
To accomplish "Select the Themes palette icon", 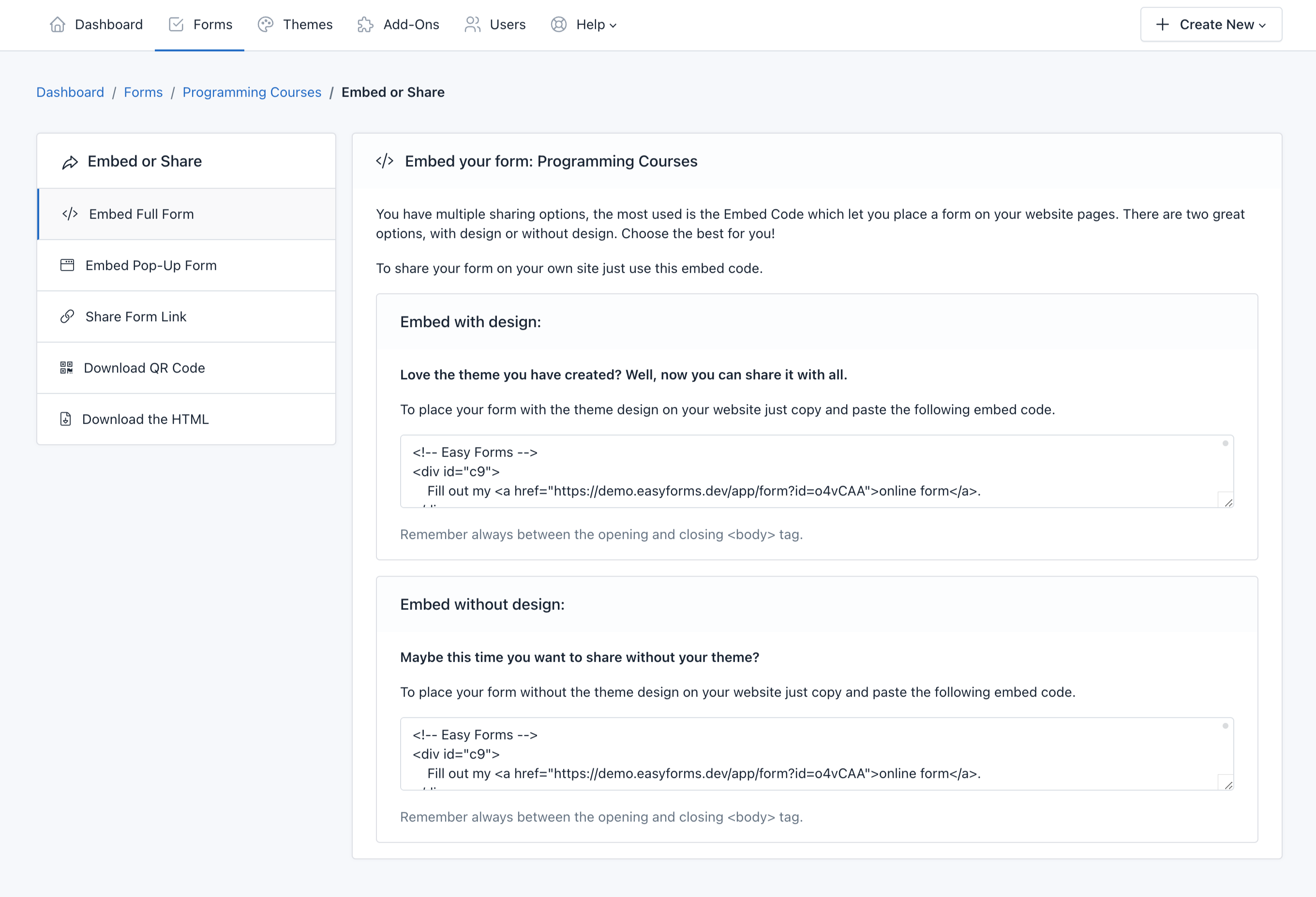I will point(265,24).
